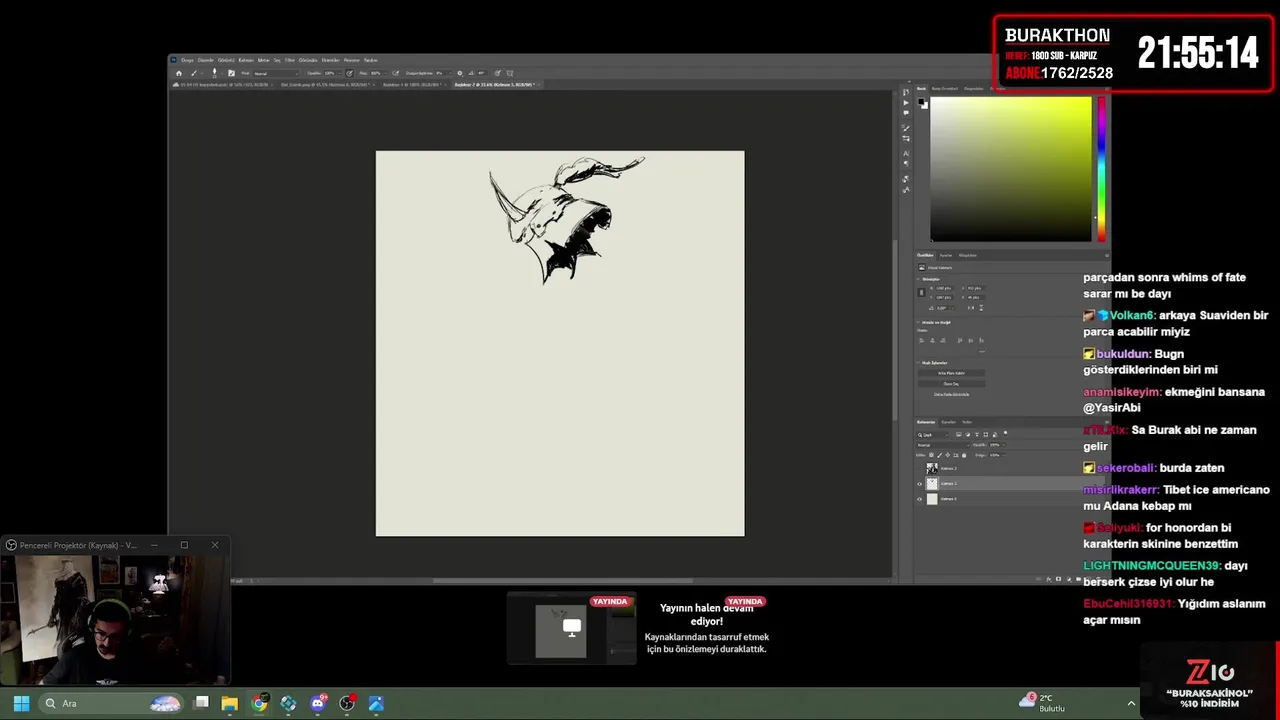Open the Brush Settings panel icon in options bar
The width and height of the screenshot is (1280, 720).
pos(231,73)
